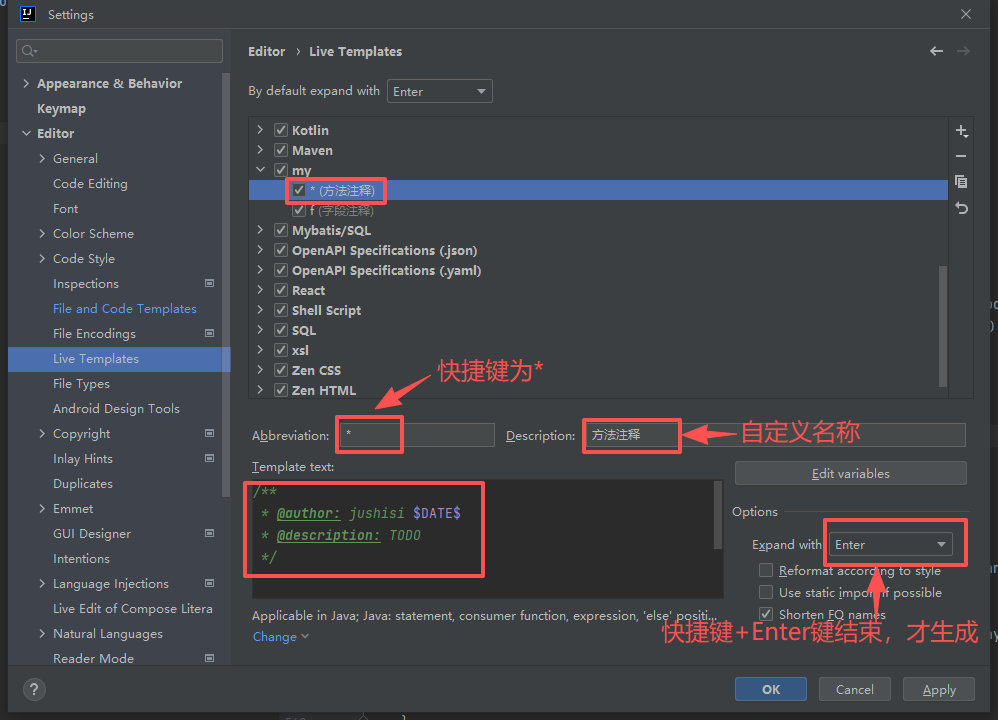
Task: Expand Appearance & Behavior settings
Action: pos(26,83)
